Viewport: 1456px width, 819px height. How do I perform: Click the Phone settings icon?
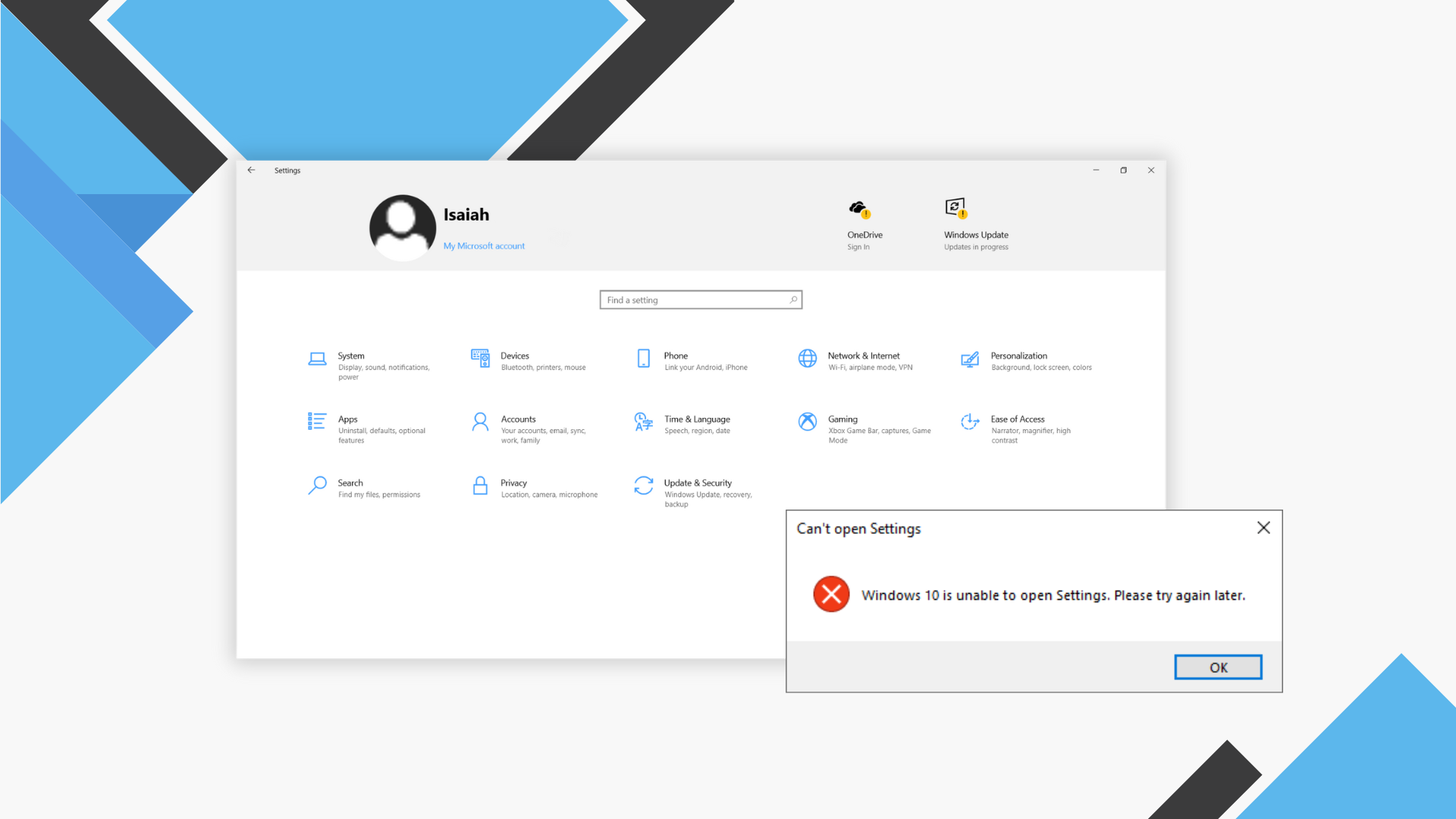[x=644, y=358]
